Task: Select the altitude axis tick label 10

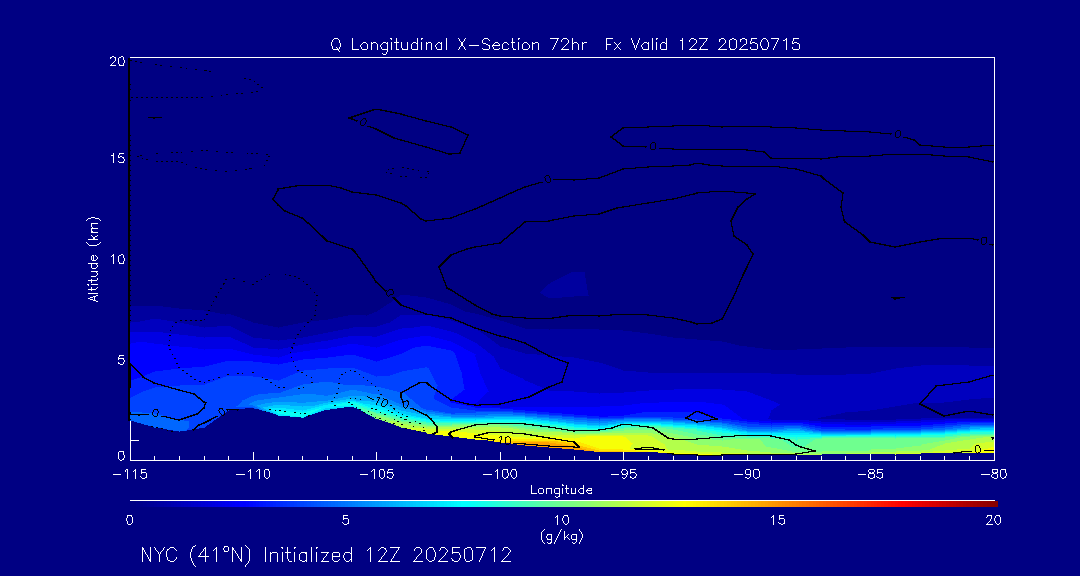Action: coord(117,258)
